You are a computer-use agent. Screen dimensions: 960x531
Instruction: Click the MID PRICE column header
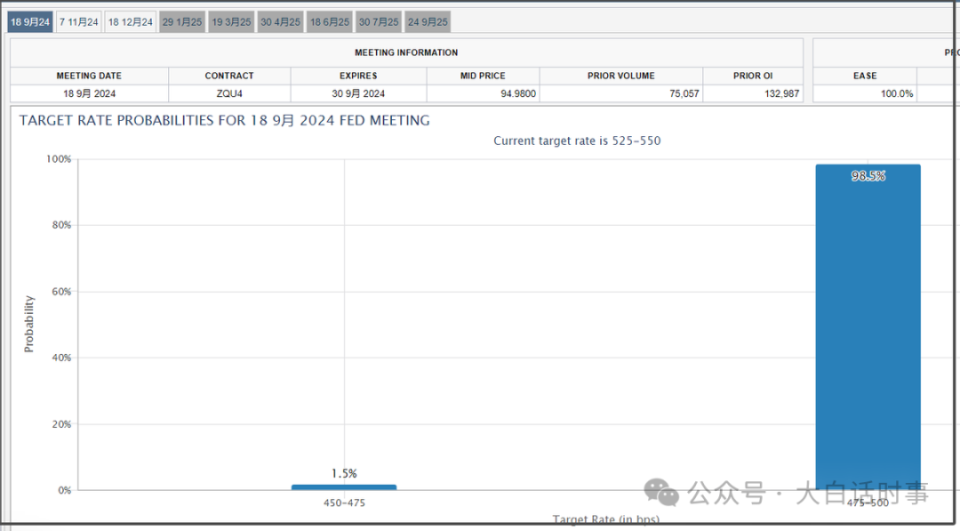[x=483, y=76]
